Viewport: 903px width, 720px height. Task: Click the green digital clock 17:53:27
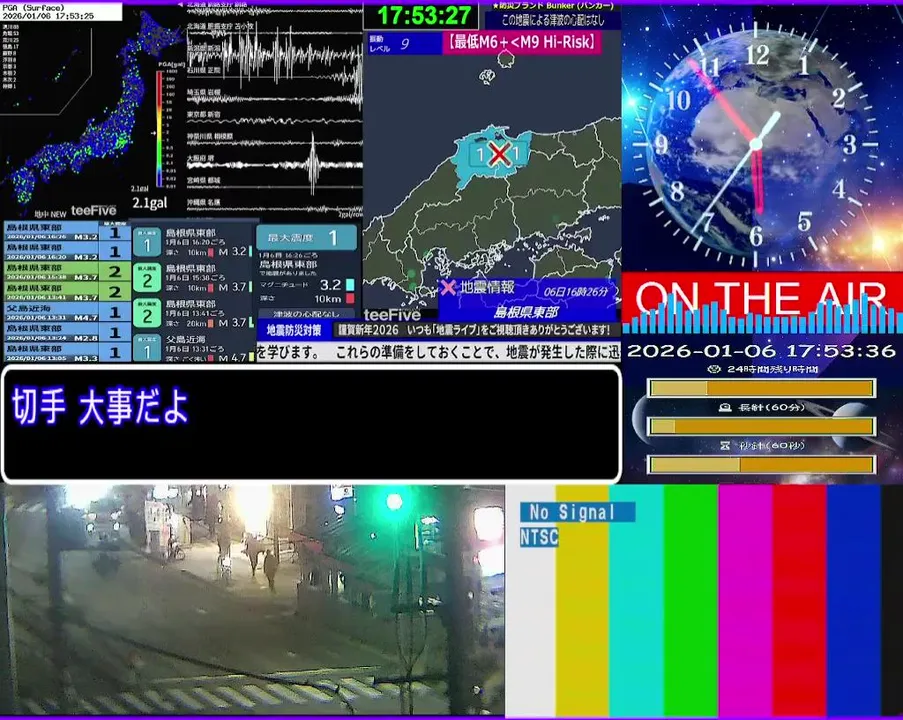click(423, 16)
